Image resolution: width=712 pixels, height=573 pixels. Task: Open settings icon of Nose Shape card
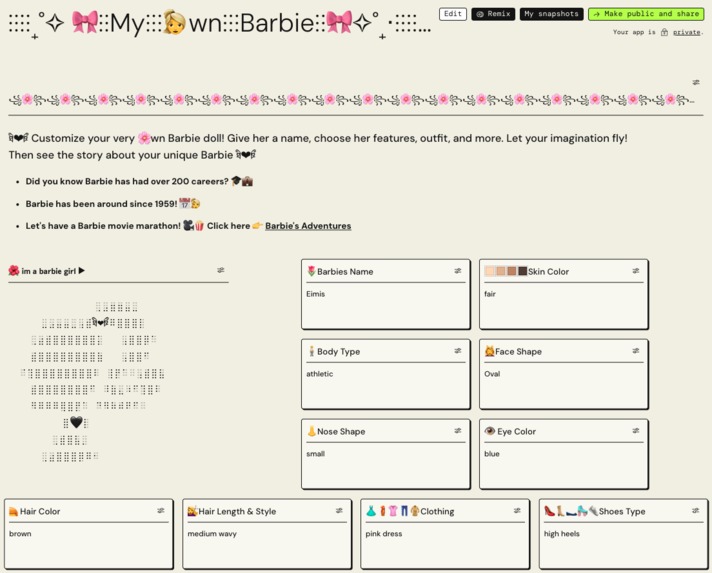coord(458,431)
